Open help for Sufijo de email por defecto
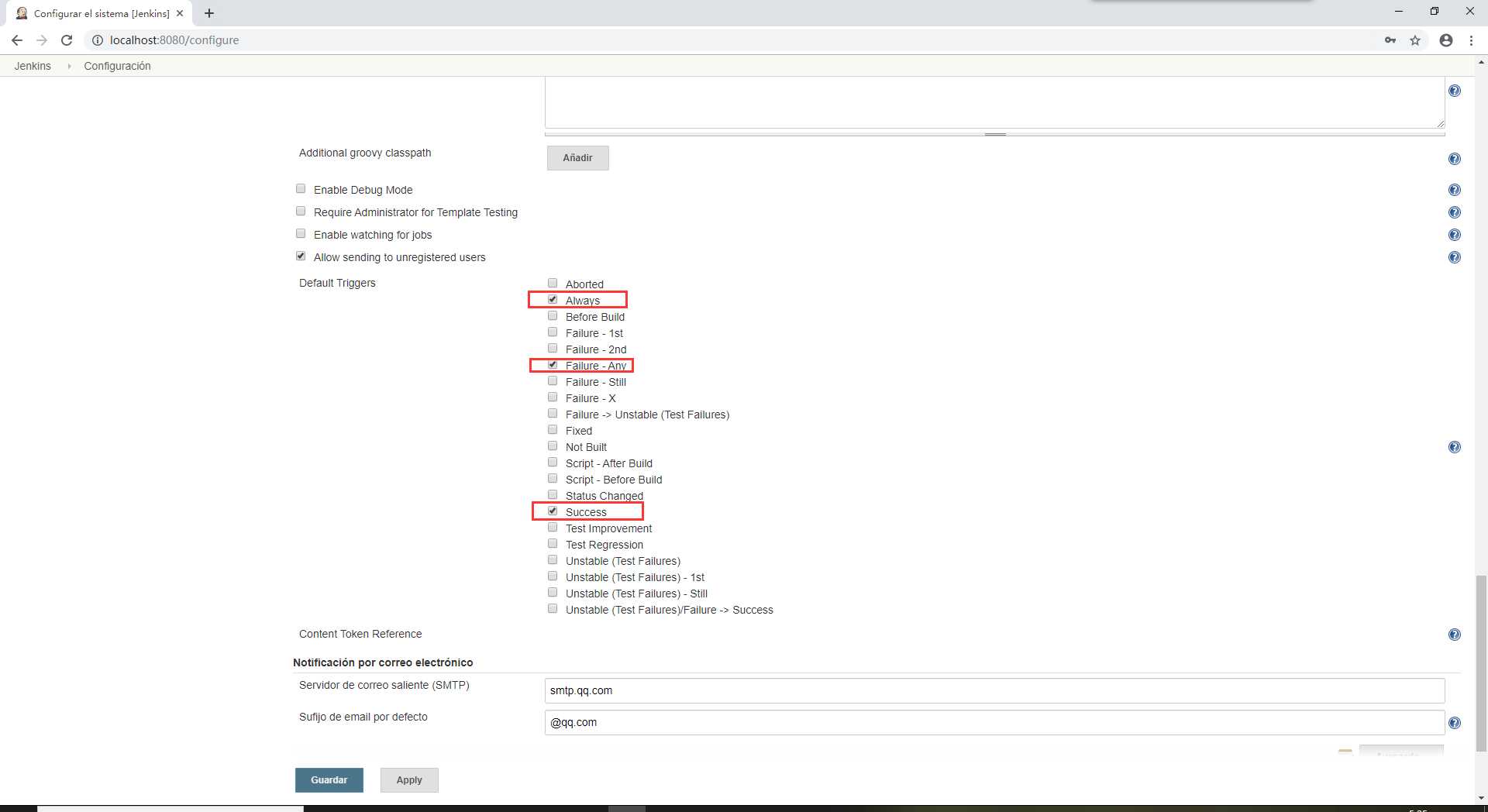The width and height of the screenshot is (1488, 812). click(1455, 723)
